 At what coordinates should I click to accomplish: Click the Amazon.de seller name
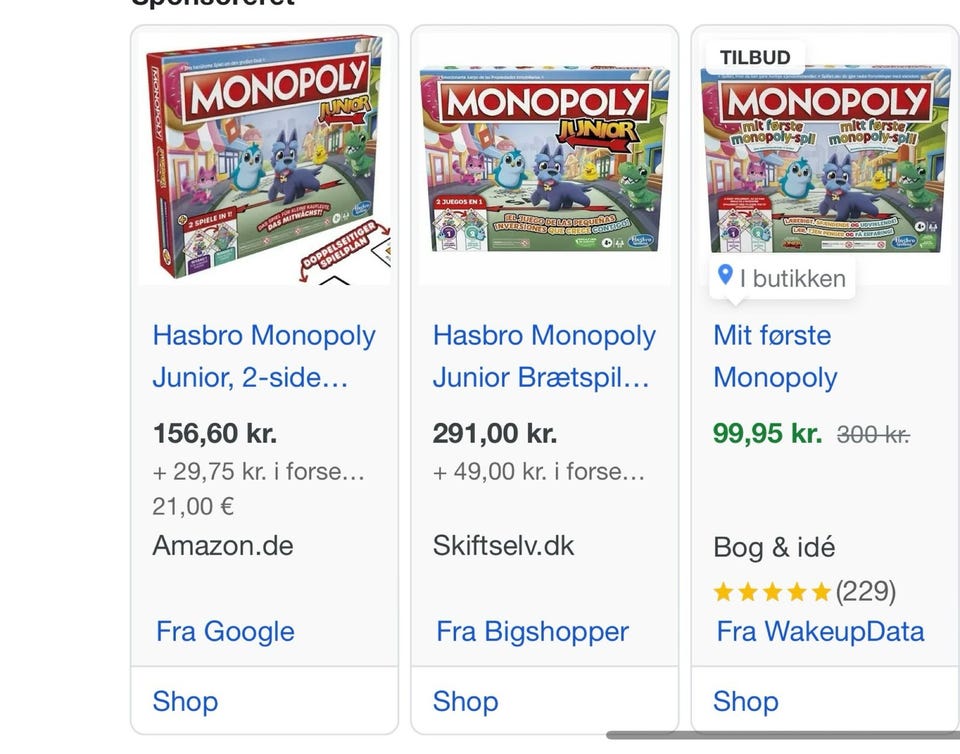click(x=223, y=546)
